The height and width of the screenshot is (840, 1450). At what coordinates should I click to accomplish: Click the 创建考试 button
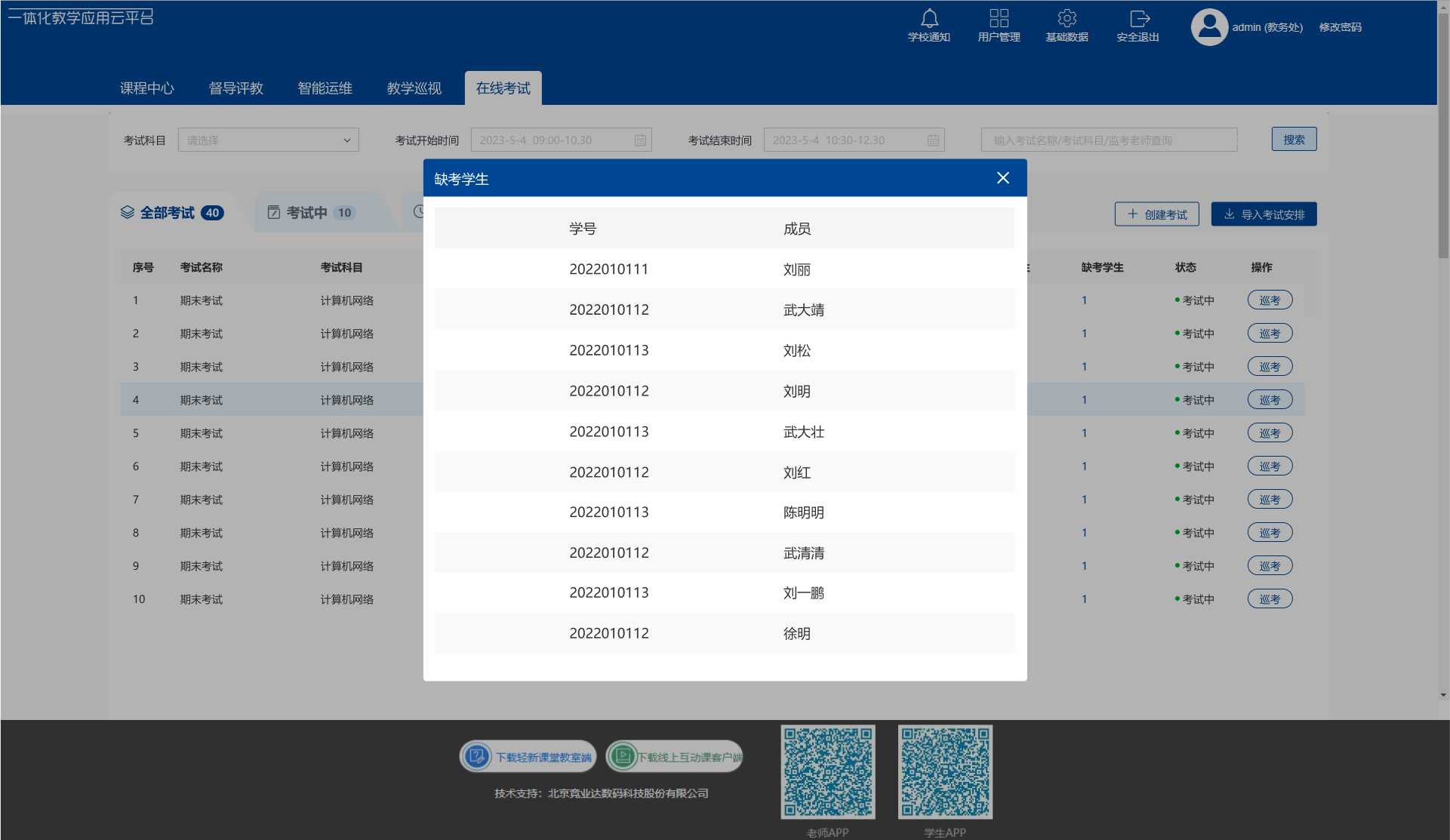[x=1156, y=214]
